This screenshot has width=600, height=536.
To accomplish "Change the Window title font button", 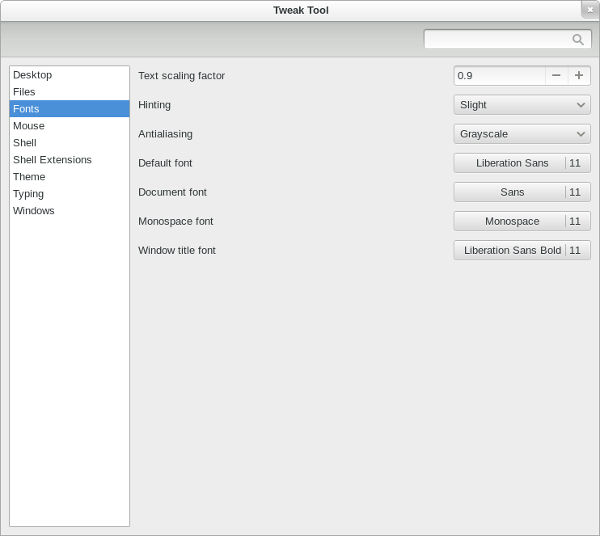I will pos(522,250).
